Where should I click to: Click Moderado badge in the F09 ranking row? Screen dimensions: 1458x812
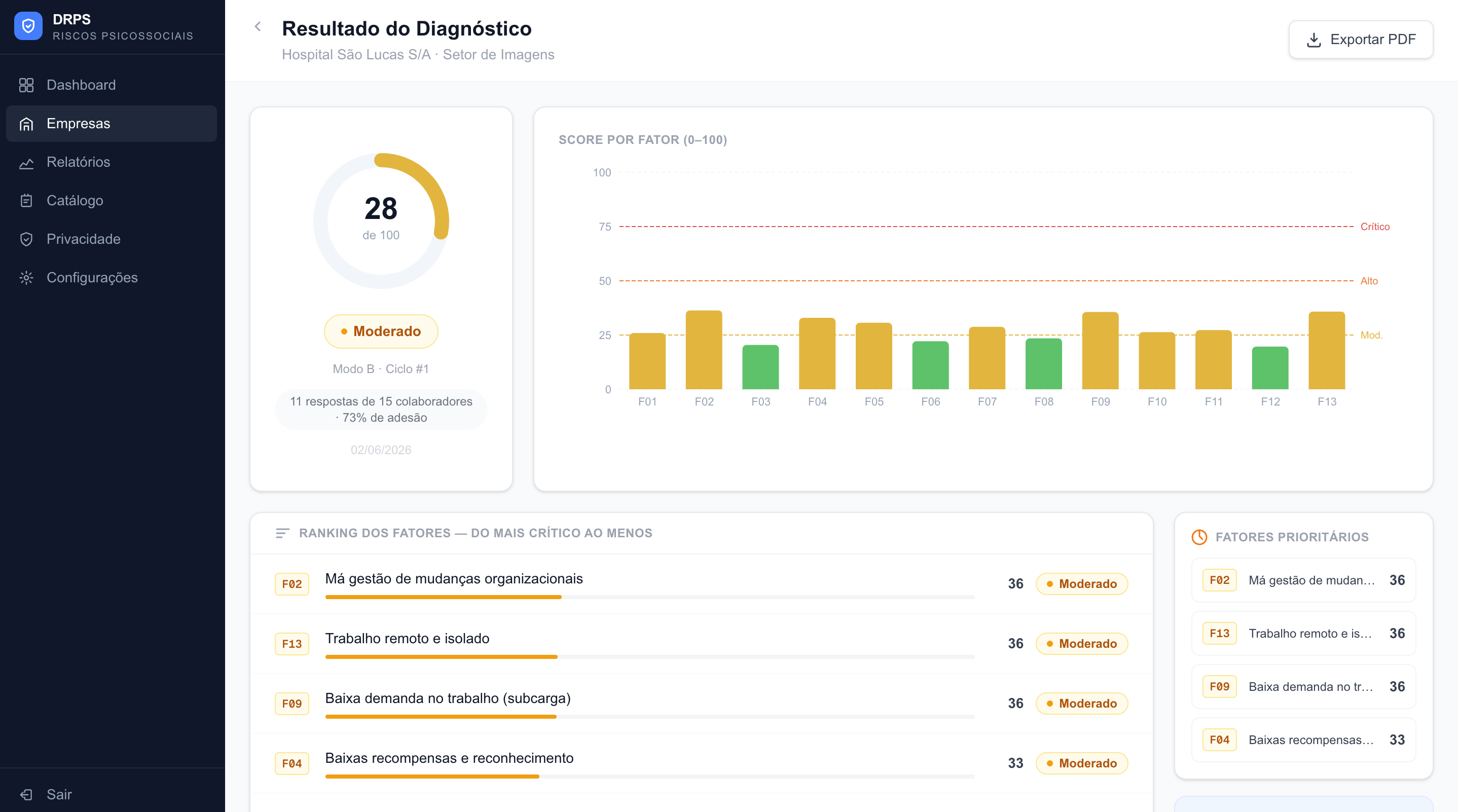click(1082, 704)
